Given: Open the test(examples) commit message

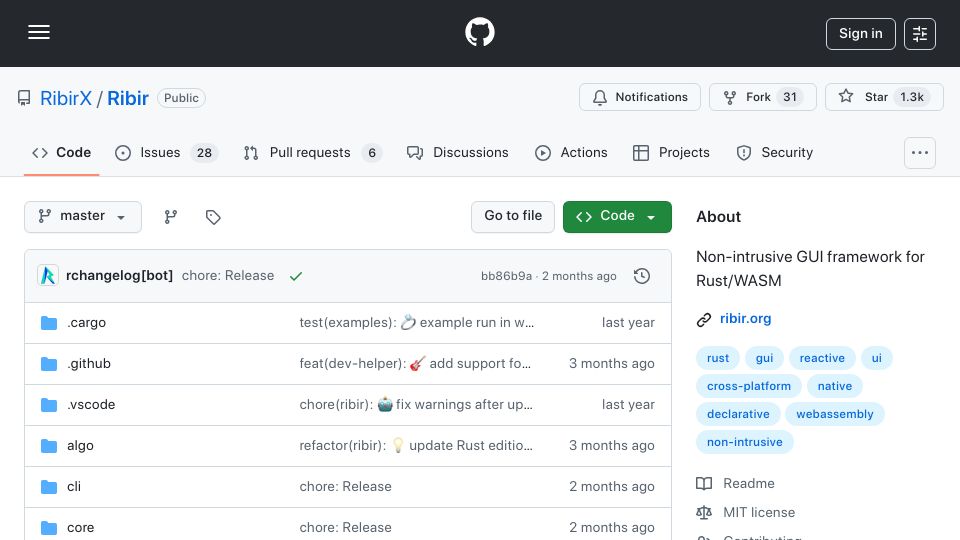Looking at the screenshot, I should (x=416, y=323).
